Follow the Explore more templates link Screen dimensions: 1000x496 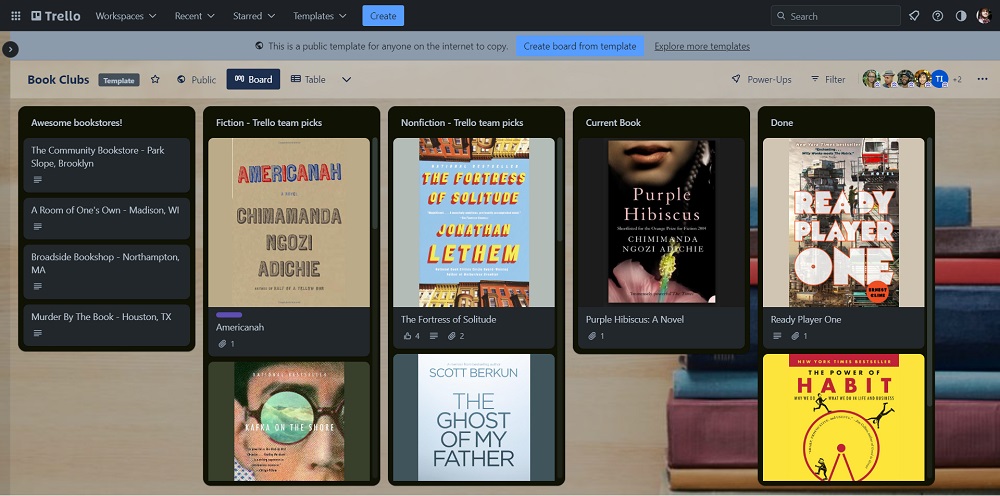[x=702, y=46]
